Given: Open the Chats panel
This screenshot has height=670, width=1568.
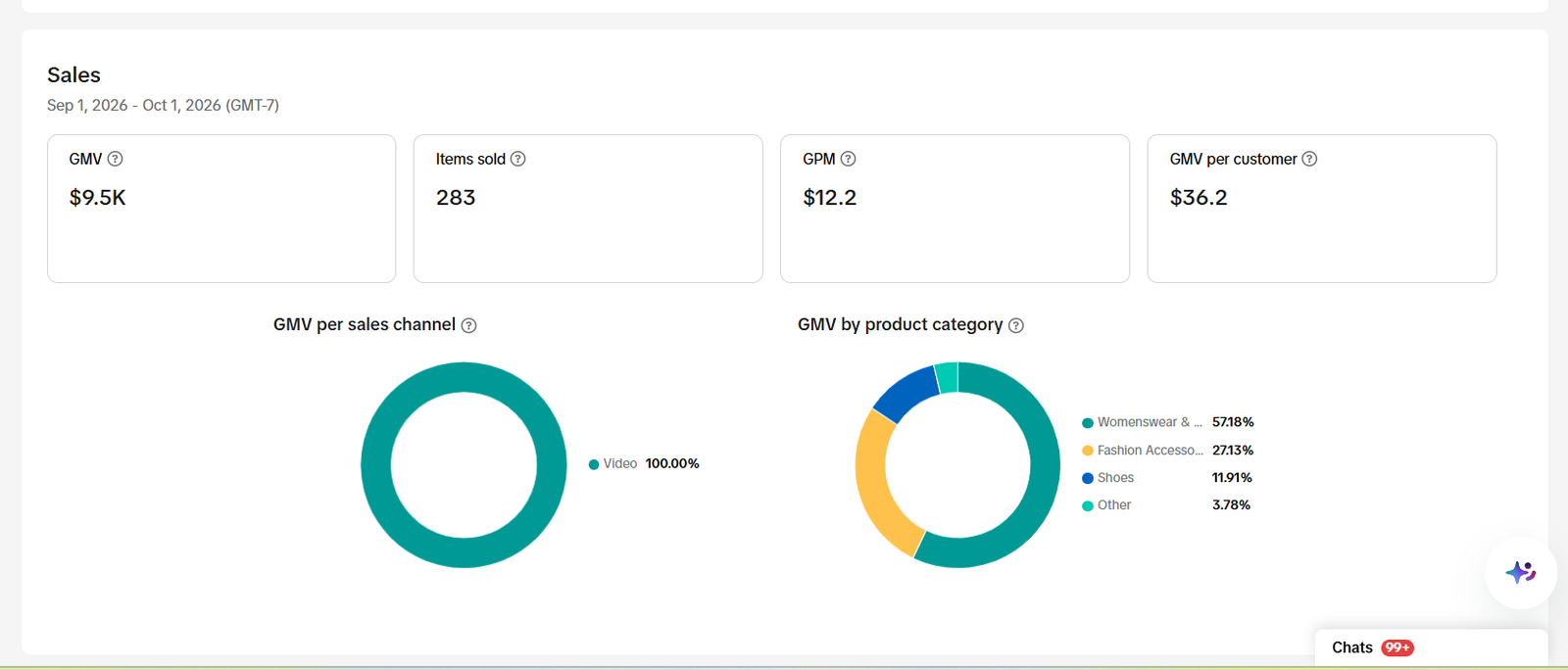Looking at the screenshot, I should 1431,647.
